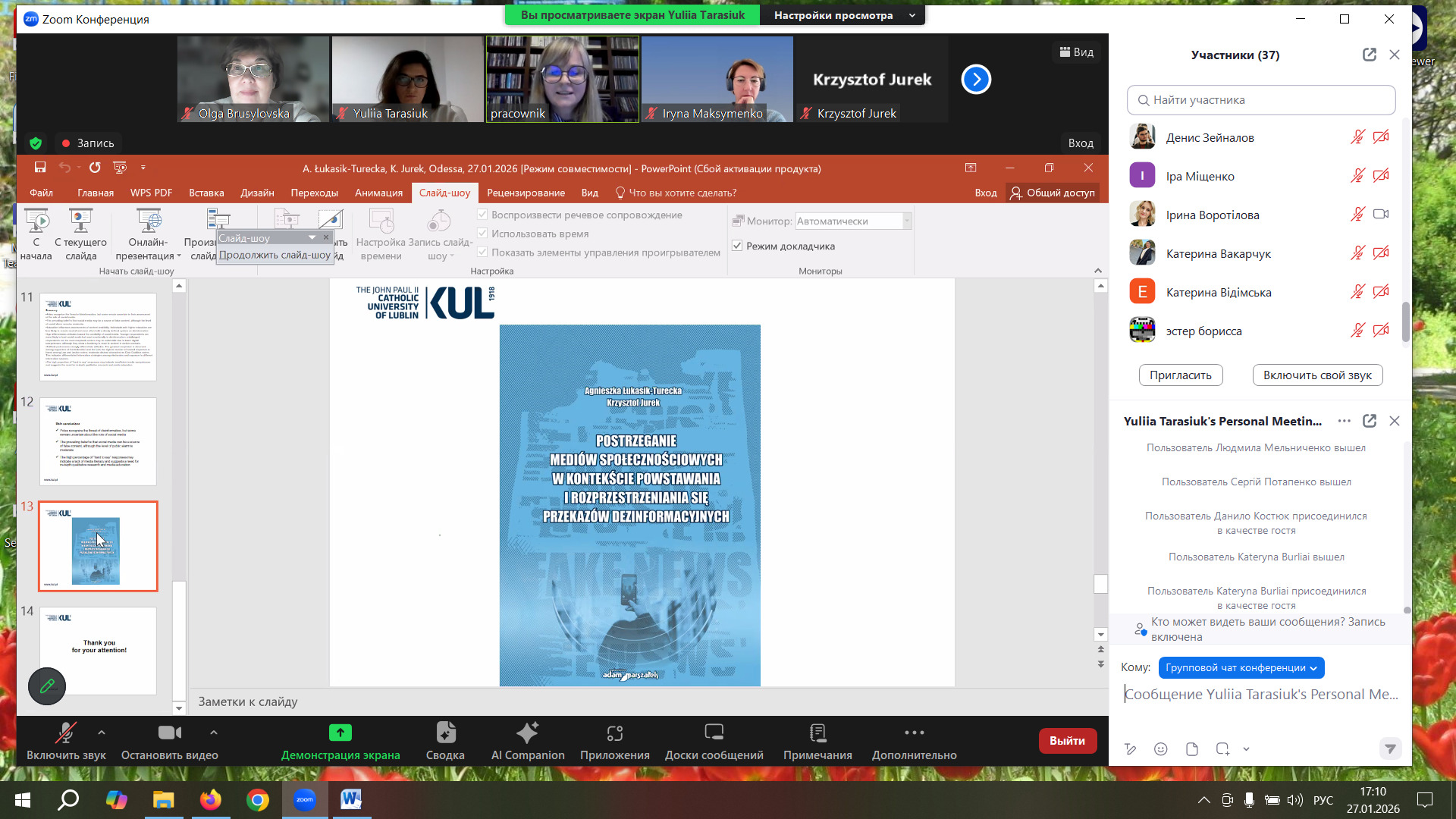Toggle the Presenter mode checkbox
This screenshot has width=1456, height=819.
click(737, 246)
